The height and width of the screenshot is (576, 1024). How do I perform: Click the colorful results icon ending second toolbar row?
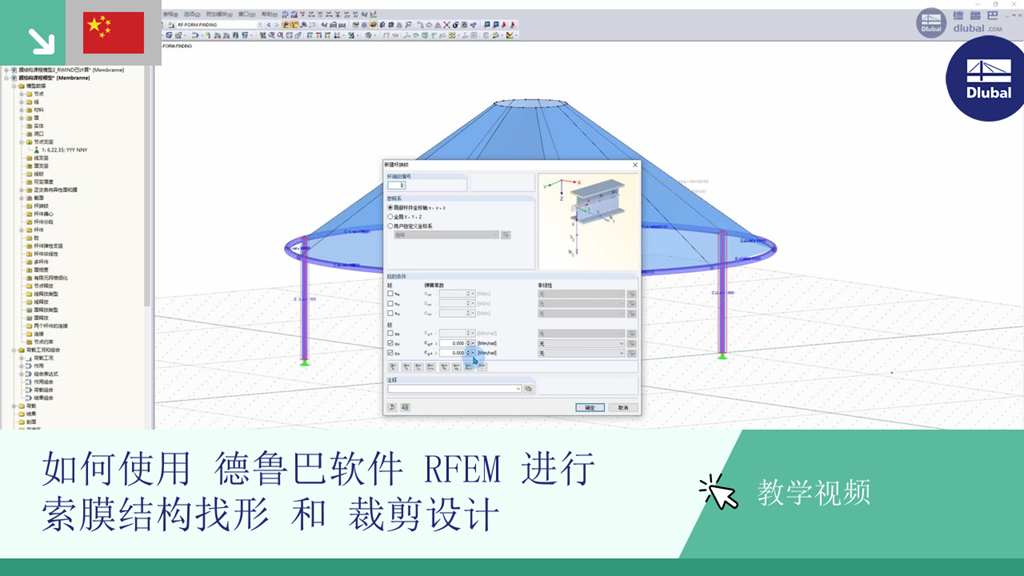click(x=510, y=35)
